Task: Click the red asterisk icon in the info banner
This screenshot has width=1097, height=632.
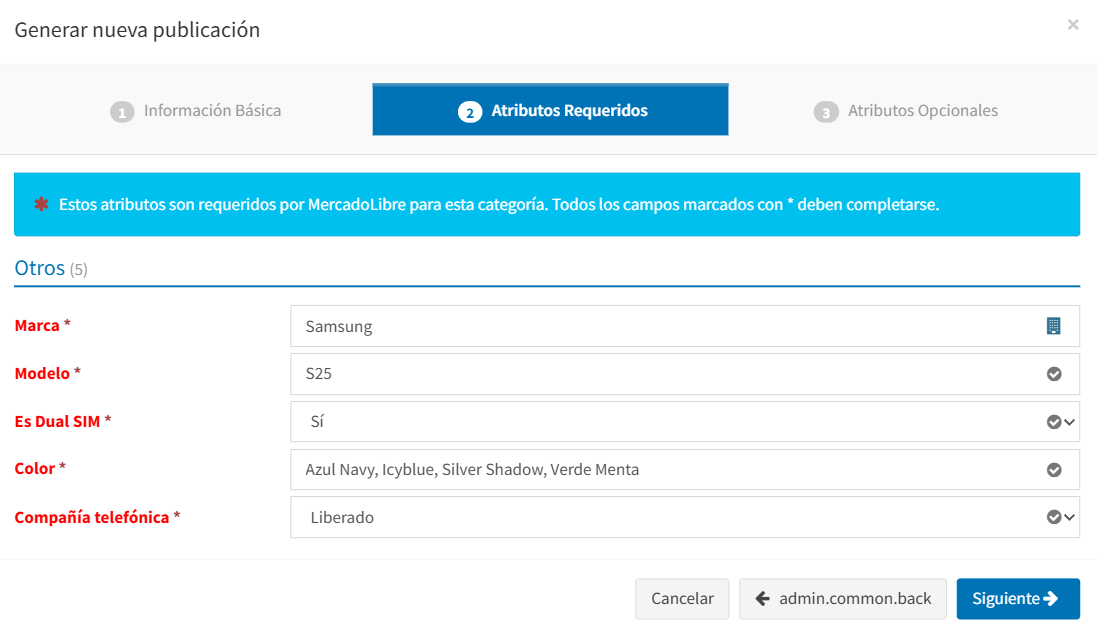Action: click(41, 205)
